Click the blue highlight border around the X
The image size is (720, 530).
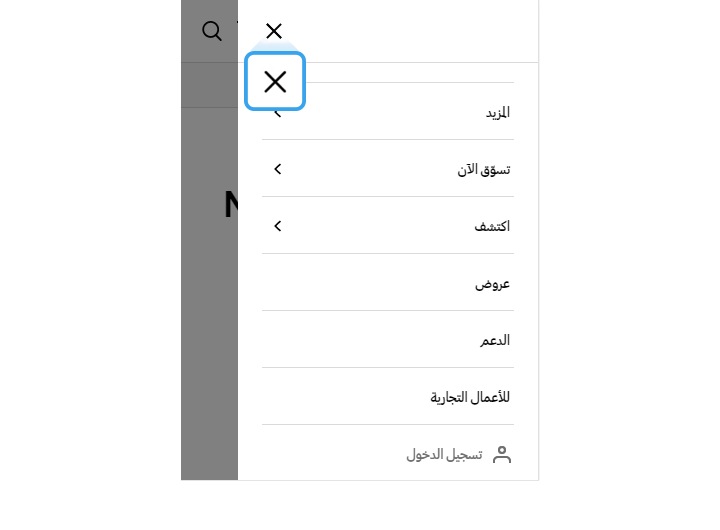tap(275, 54)
